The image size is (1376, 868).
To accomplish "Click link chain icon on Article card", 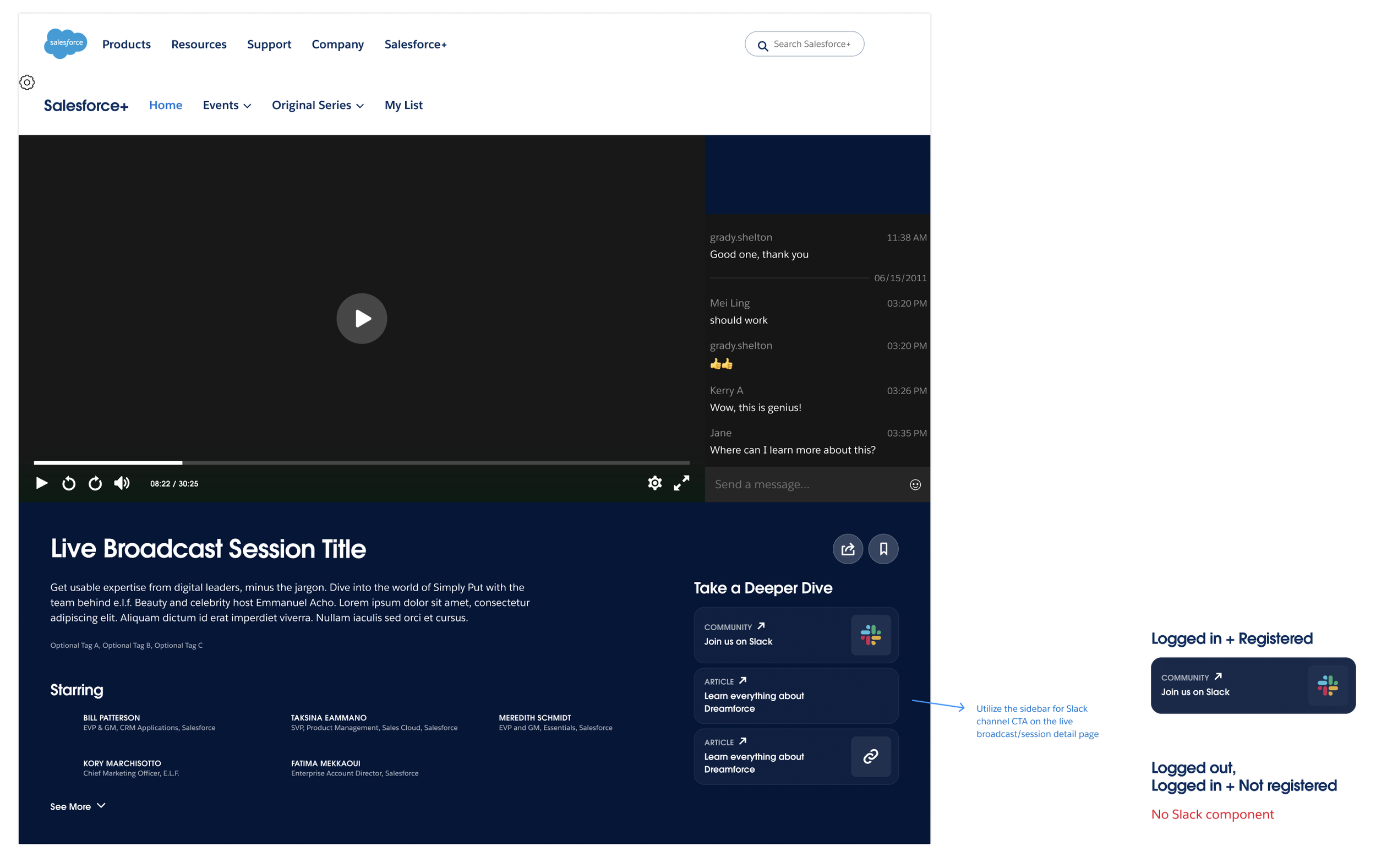I will tap(871, 757).
